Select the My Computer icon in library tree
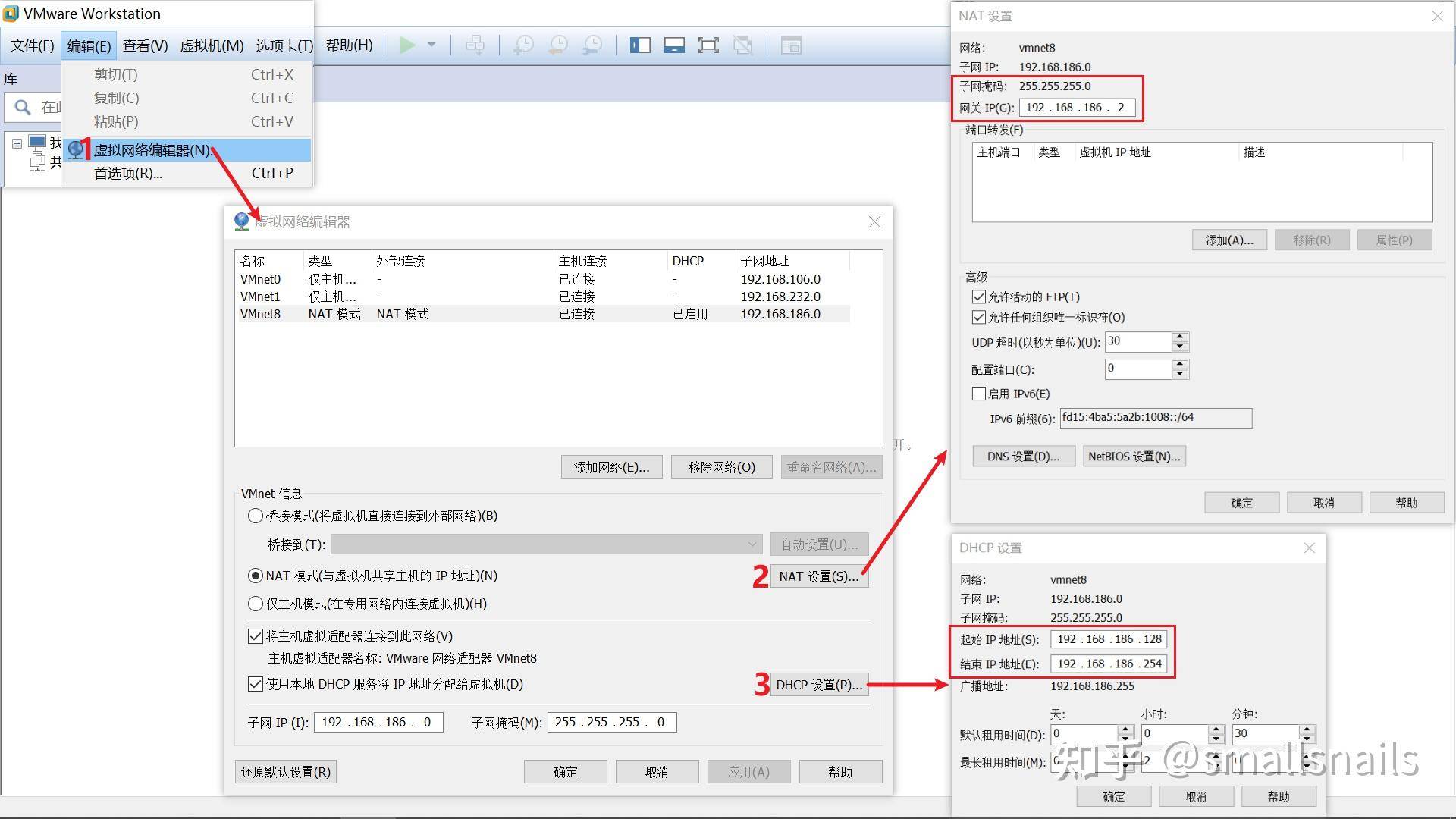 pyautogui.click(x=37, y=142)
